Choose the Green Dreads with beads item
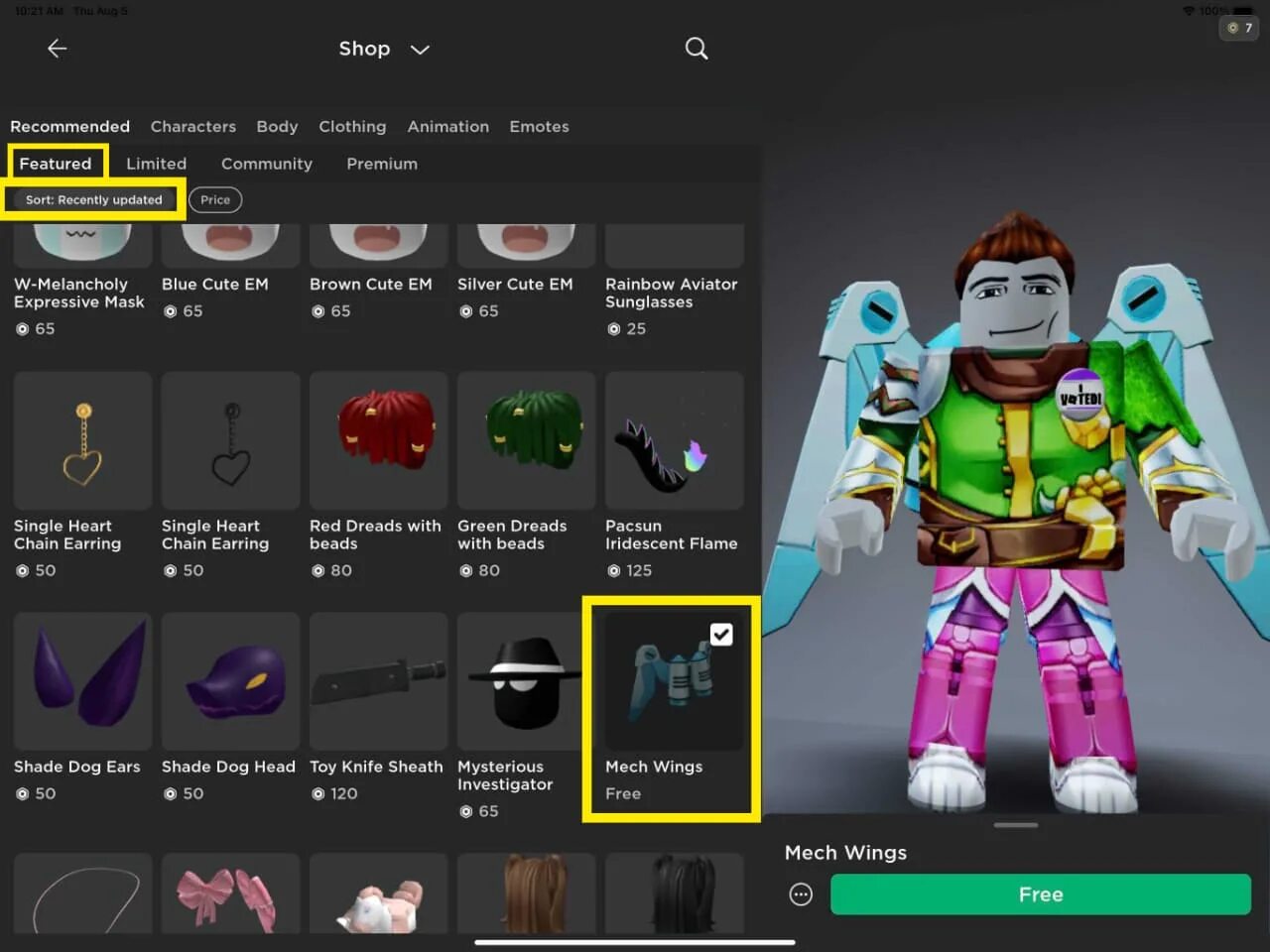 pyautogui.click(x=527, y=441)
